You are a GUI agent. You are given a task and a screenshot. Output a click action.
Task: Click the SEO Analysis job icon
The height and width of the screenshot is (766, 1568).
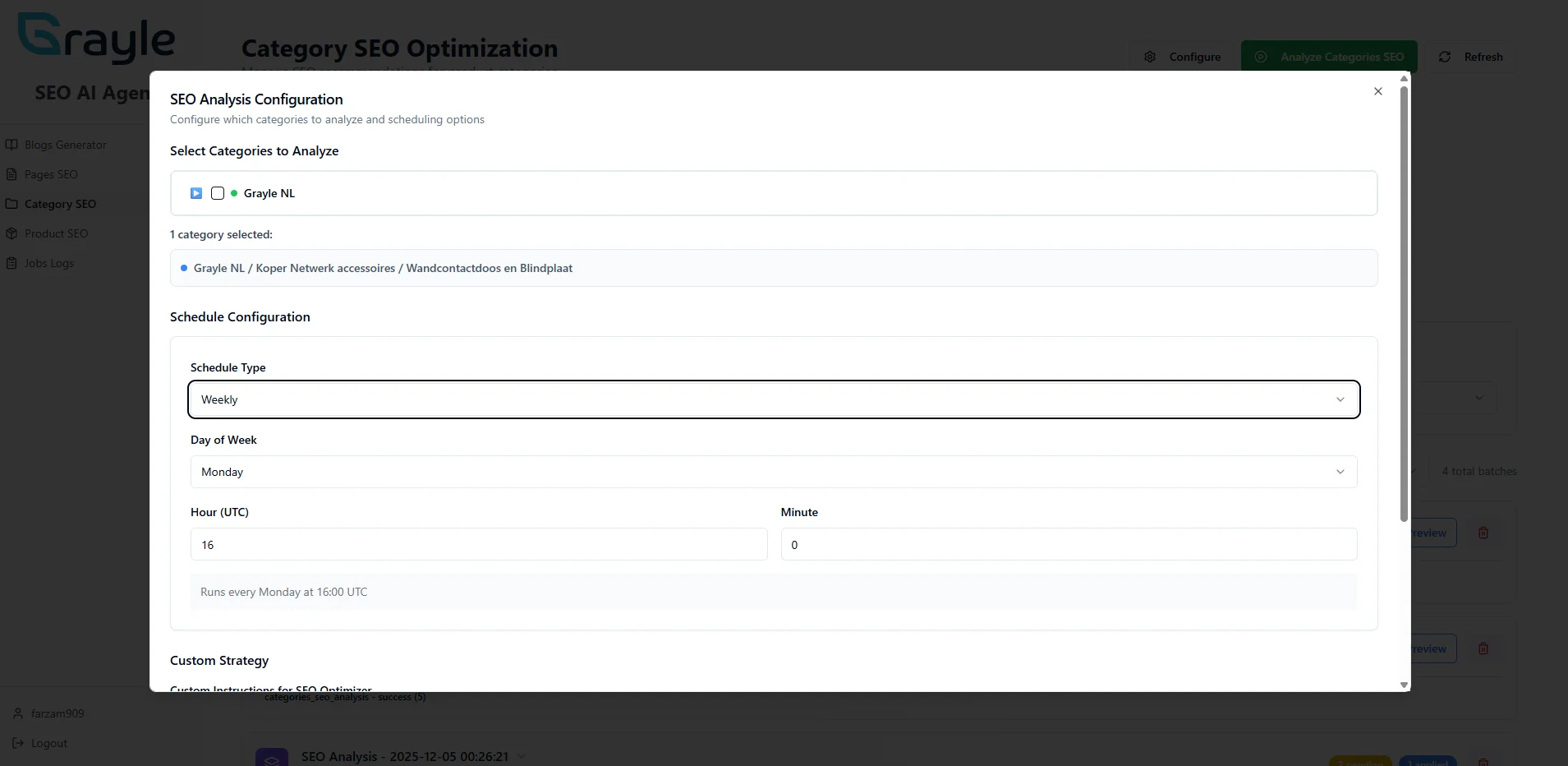click(271, 756)
